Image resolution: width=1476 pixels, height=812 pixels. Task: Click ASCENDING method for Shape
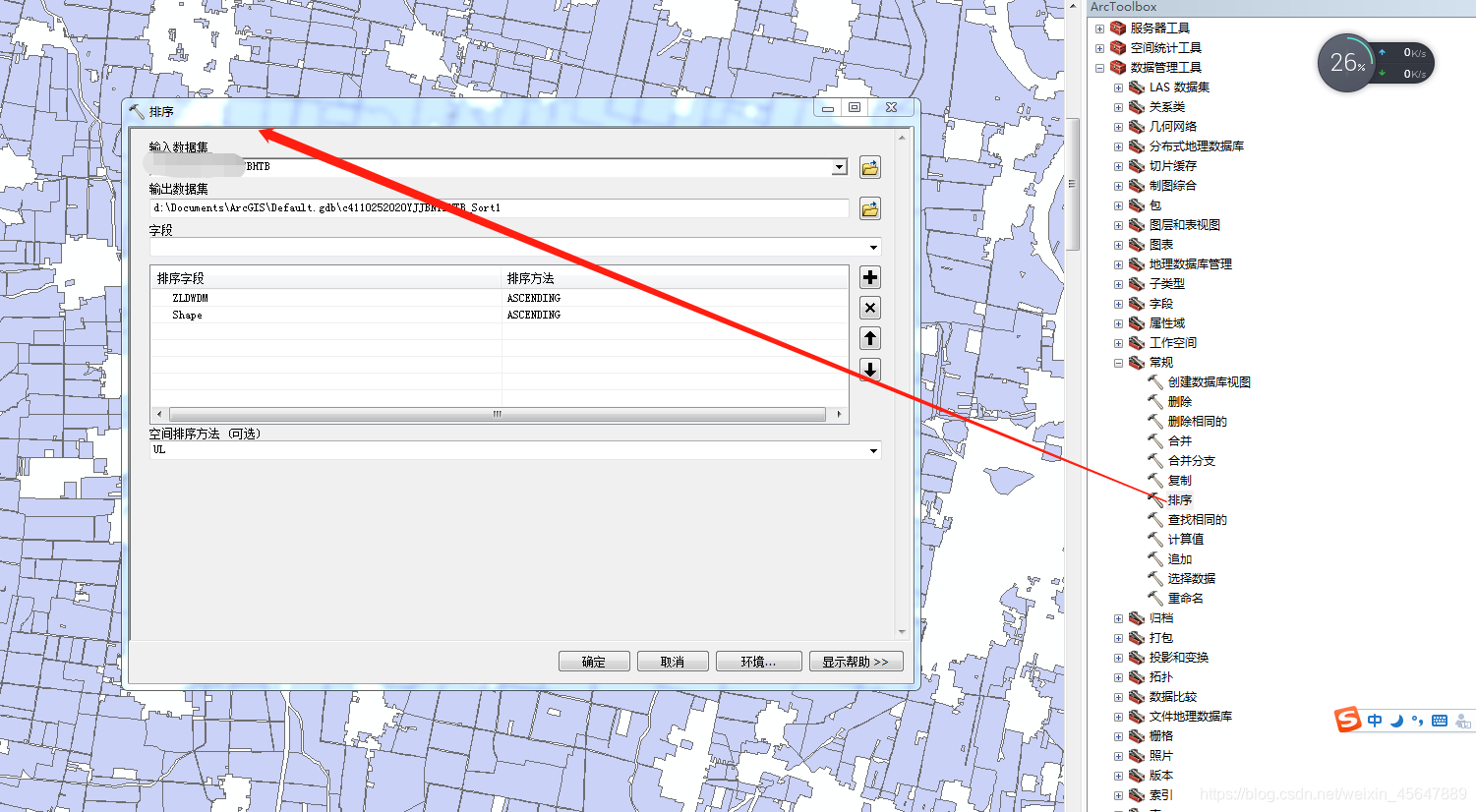point(534,315)
